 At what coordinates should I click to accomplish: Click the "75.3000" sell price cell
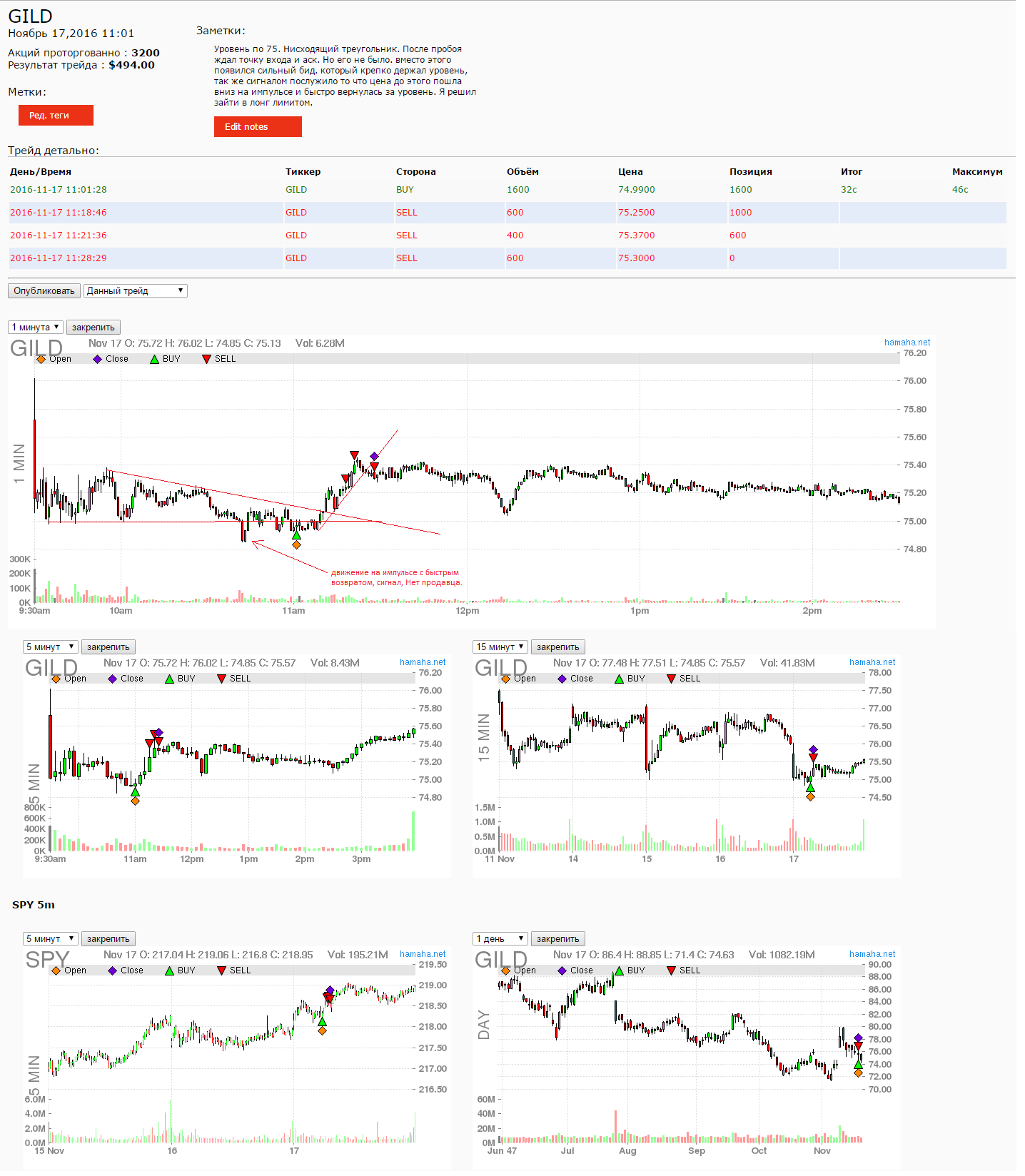tap(637, 258)
